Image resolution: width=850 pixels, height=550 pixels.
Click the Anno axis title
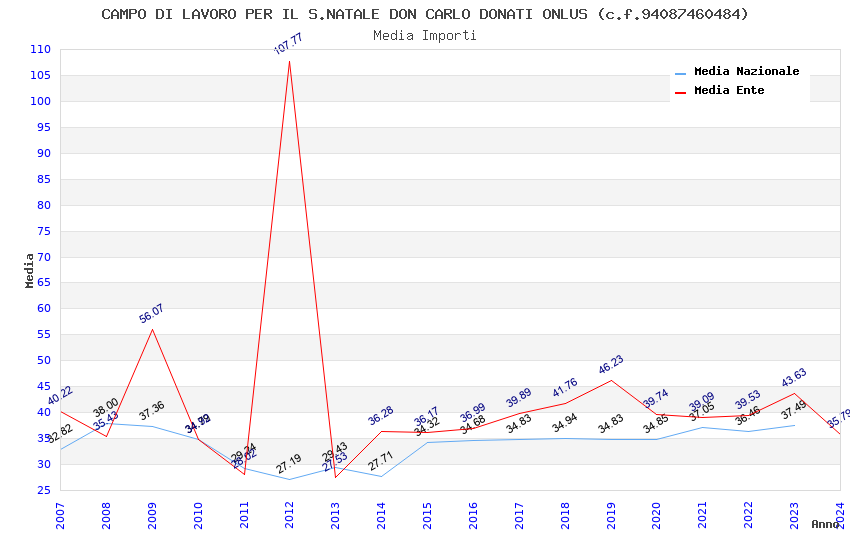[x=825, y=524]
